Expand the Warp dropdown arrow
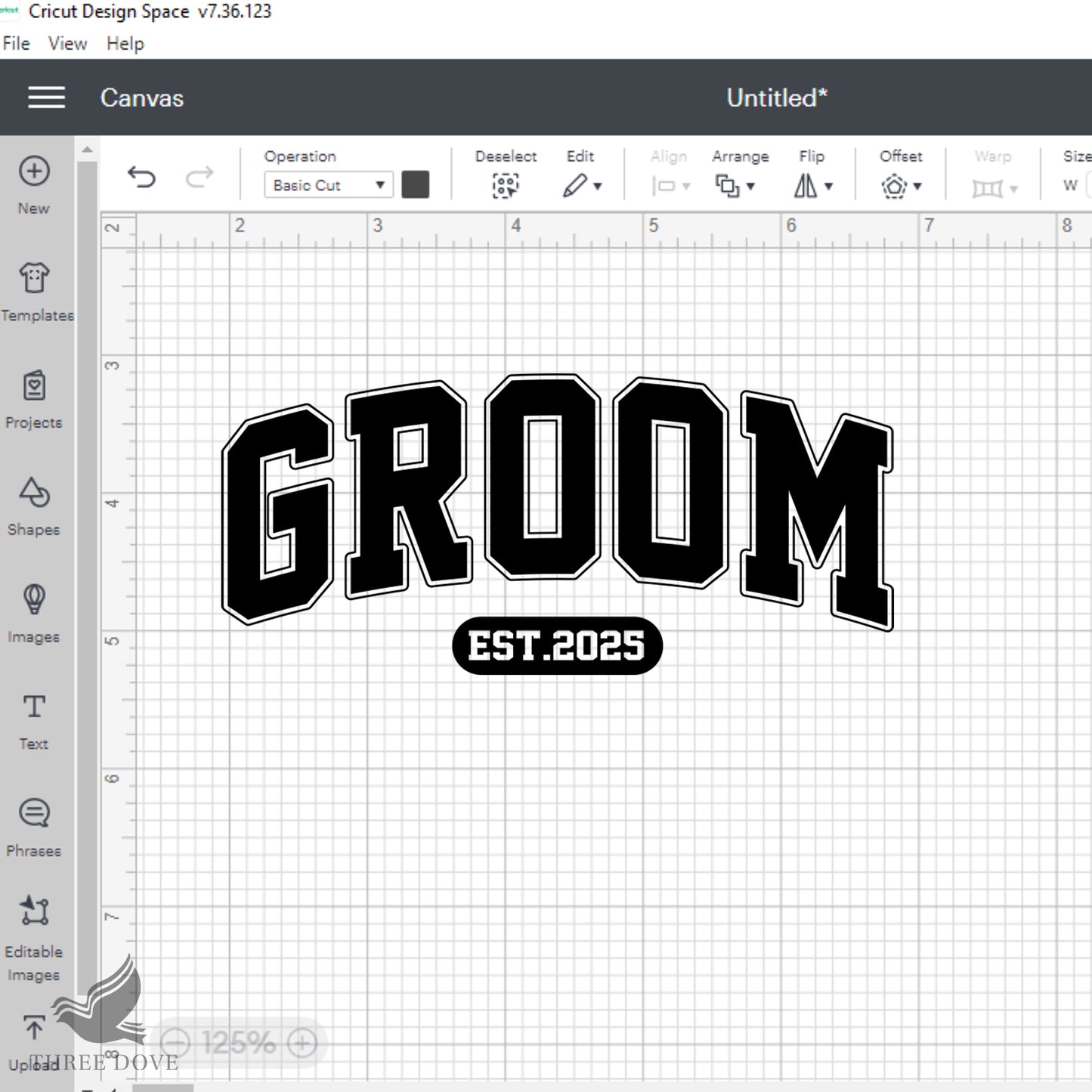 pyautogui.click(x=1013, y=189)
